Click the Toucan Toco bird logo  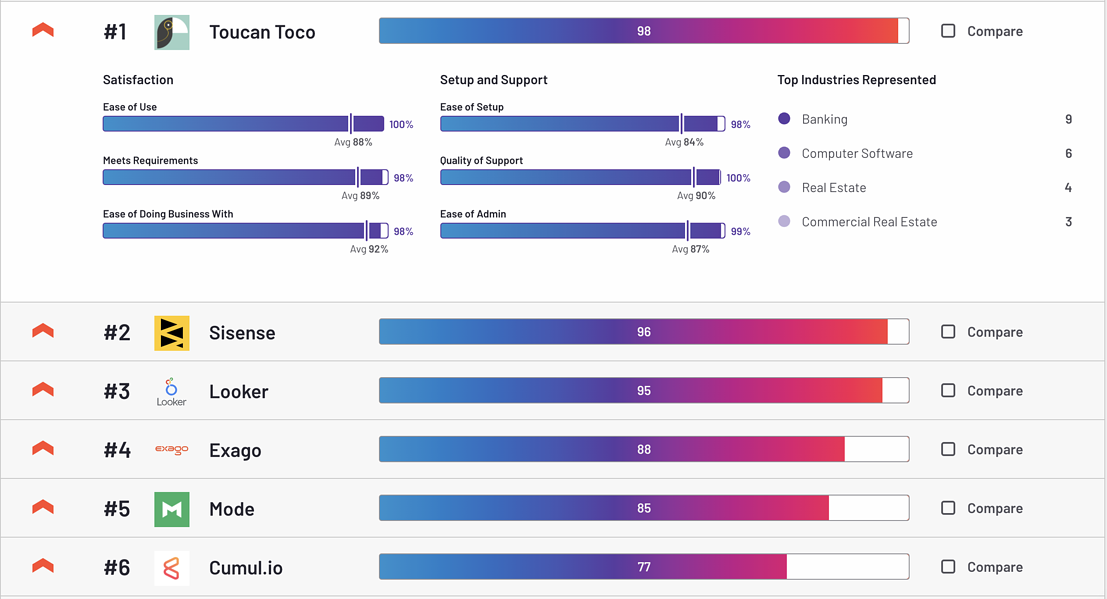click(172, 32)
